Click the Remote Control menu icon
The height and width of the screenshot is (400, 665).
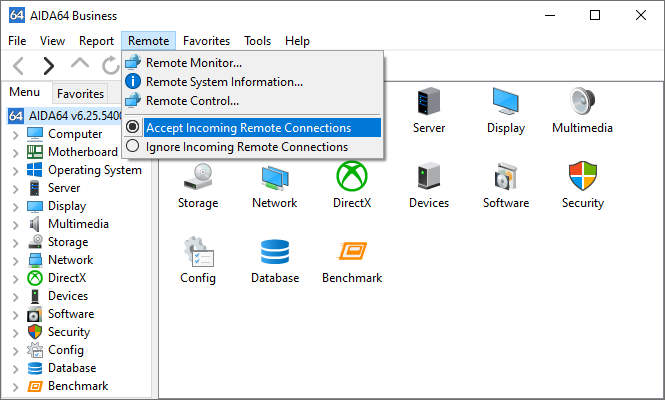click(x=133, y=101)
